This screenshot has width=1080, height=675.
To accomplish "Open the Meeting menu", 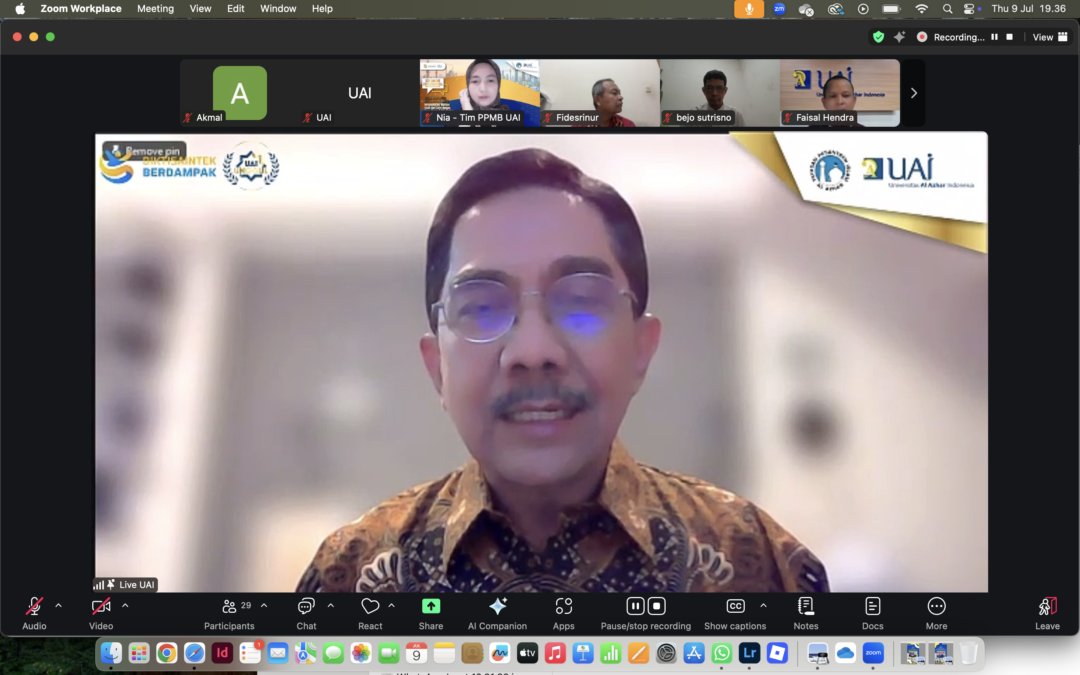I will click(155, 9).
